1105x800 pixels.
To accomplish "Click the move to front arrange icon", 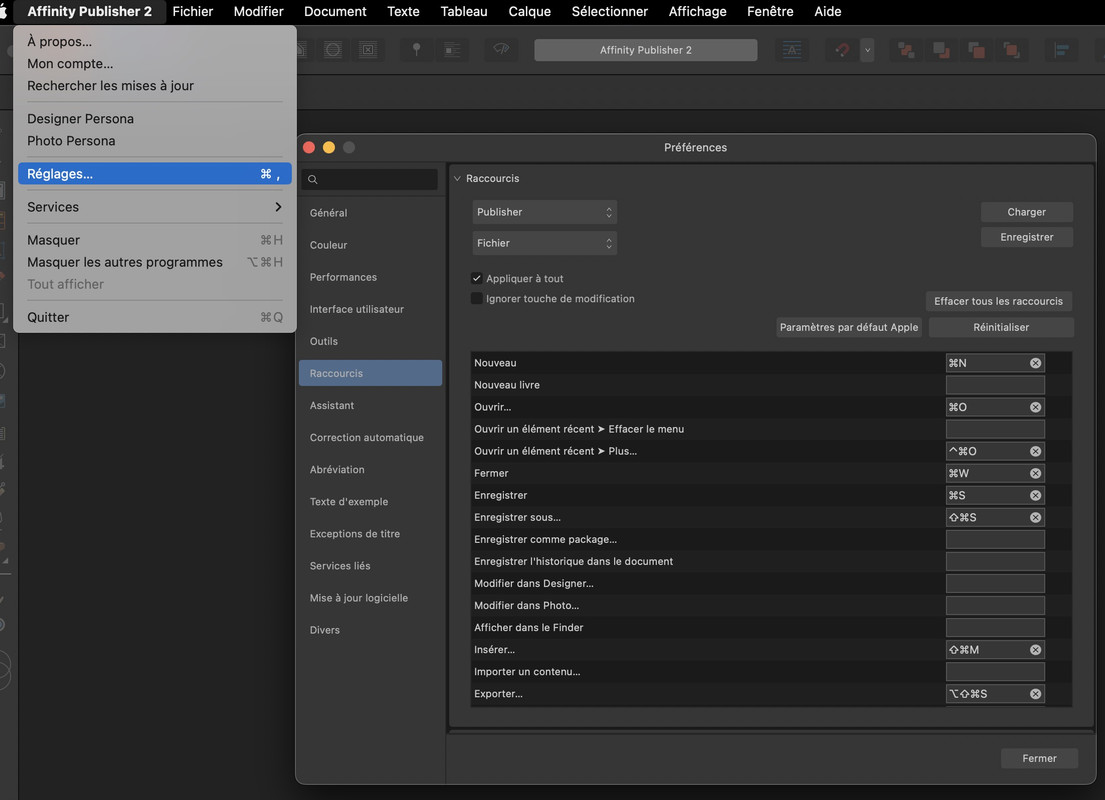I will (1012, 50).
